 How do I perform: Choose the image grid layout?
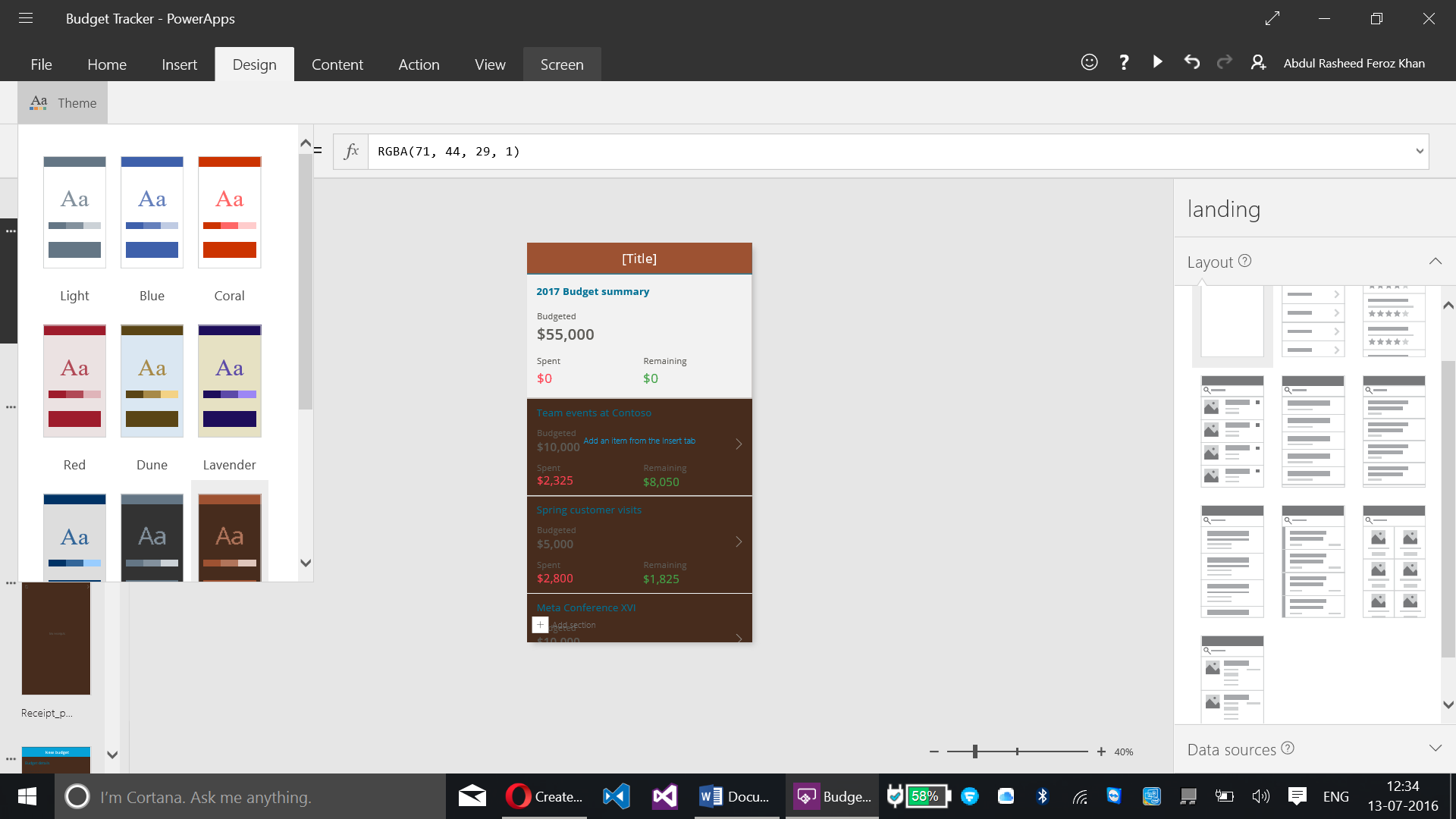(1394, 562)
